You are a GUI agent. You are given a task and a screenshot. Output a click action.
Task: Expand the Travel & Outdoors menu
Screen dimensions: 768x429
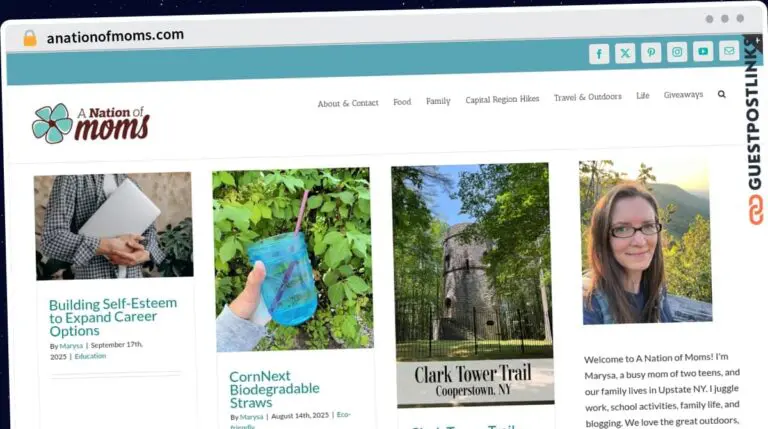tap(587, 97)
